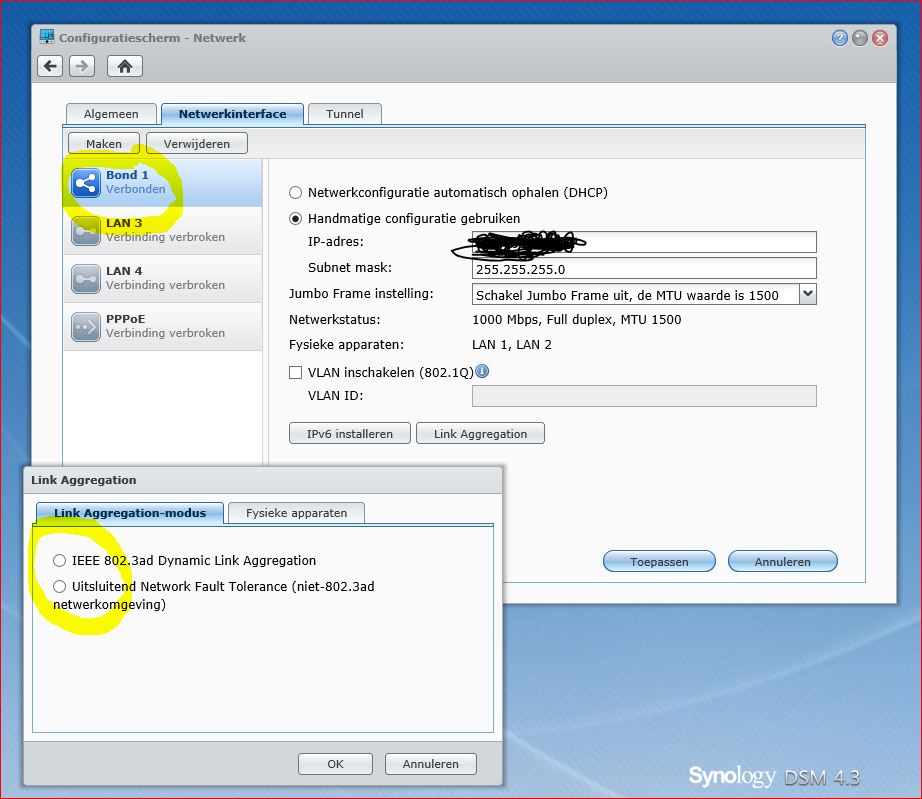Switch to the Fysieke apparaten tab
The image size is (922, 799).
[295, 512]
